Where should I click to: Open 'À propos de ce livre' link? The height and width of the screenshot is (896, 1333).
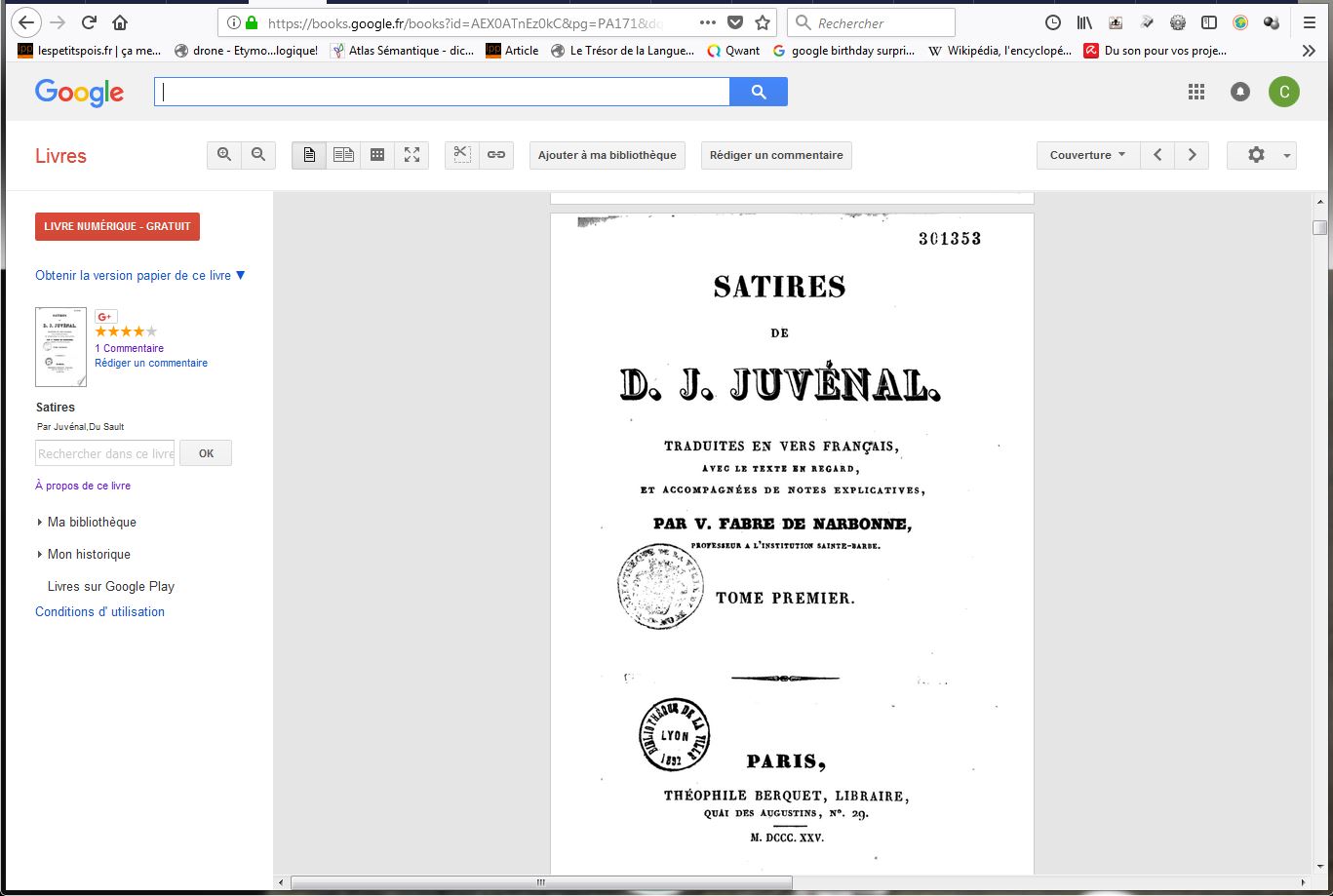83,486
